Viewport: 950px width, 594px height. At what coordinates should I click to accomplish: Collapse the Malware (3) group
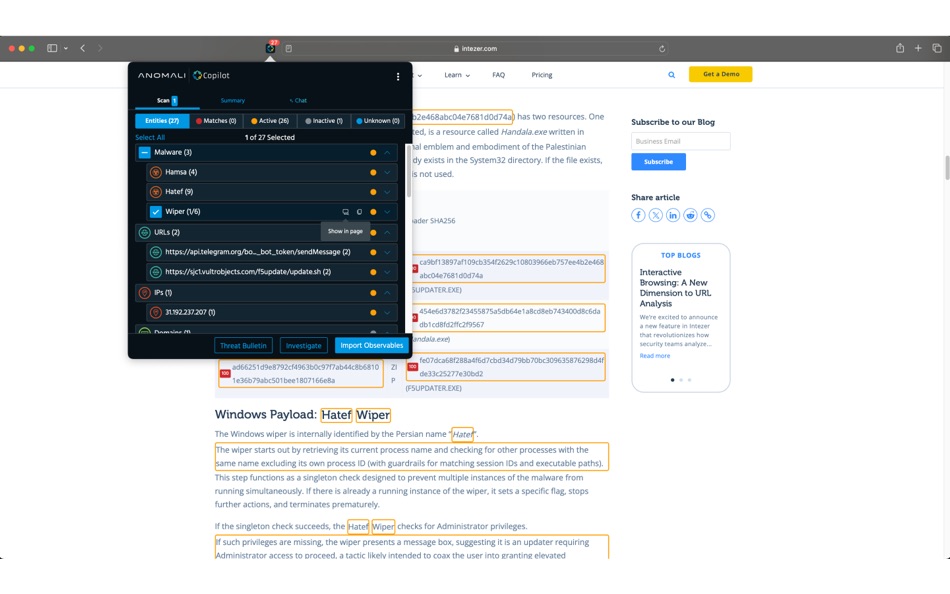pos(387,152)
